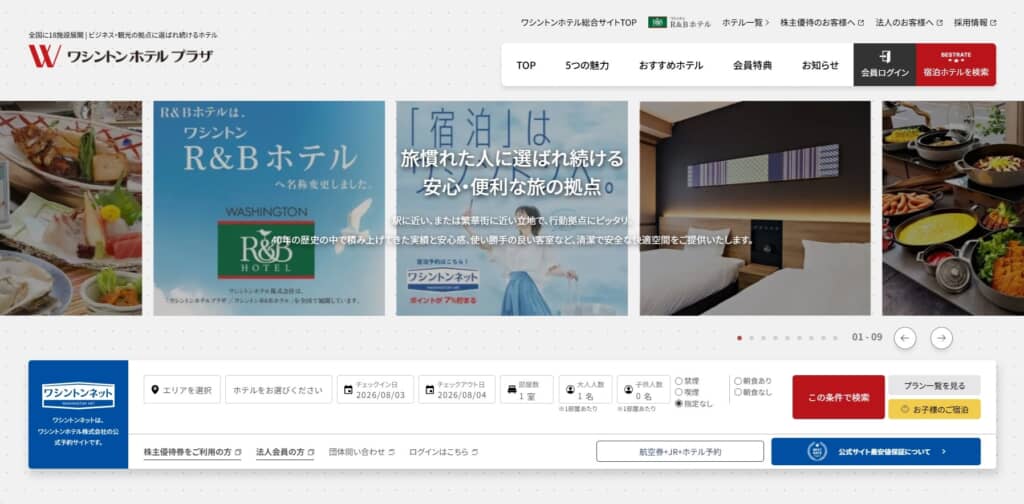Open the ホテルをお選びください hotel selector
The width and height of the screenshot is (1024, 504).
point(278,389)
